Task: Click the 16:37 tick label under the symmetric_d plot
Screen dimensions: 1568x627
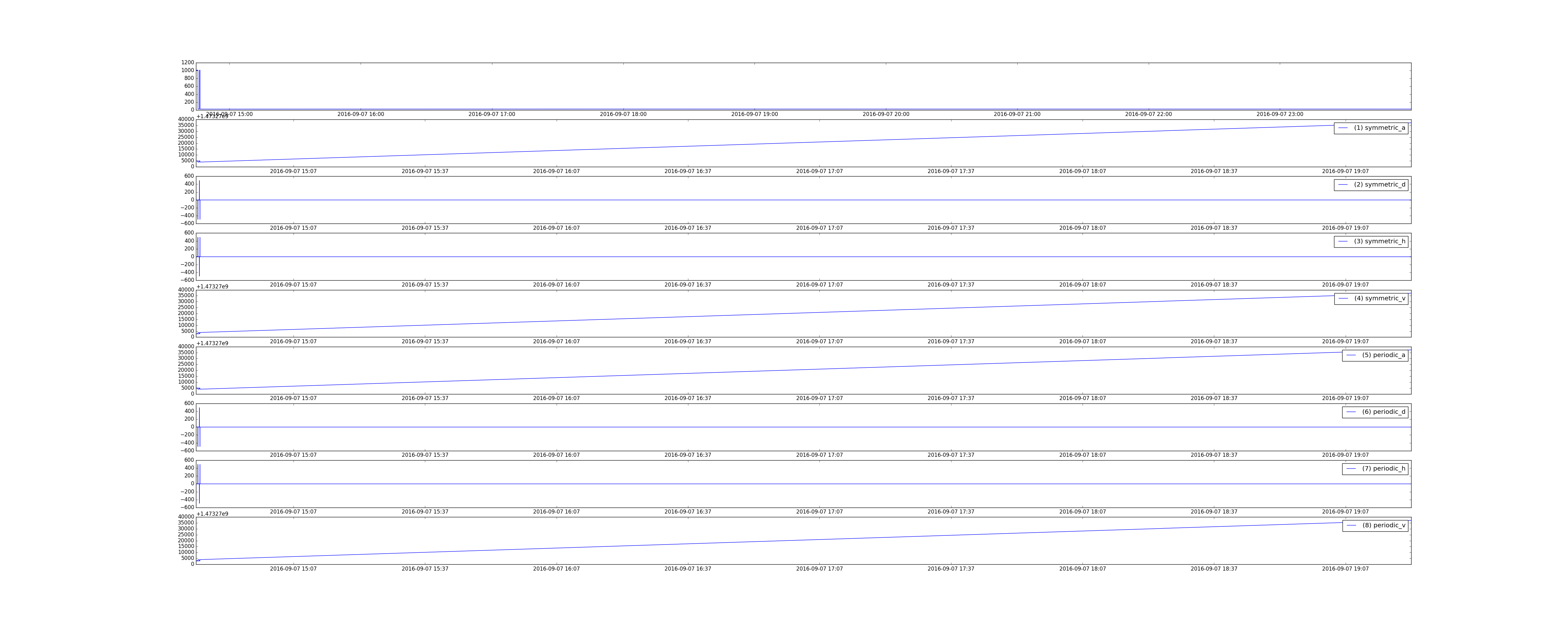Action: [688, 228]
